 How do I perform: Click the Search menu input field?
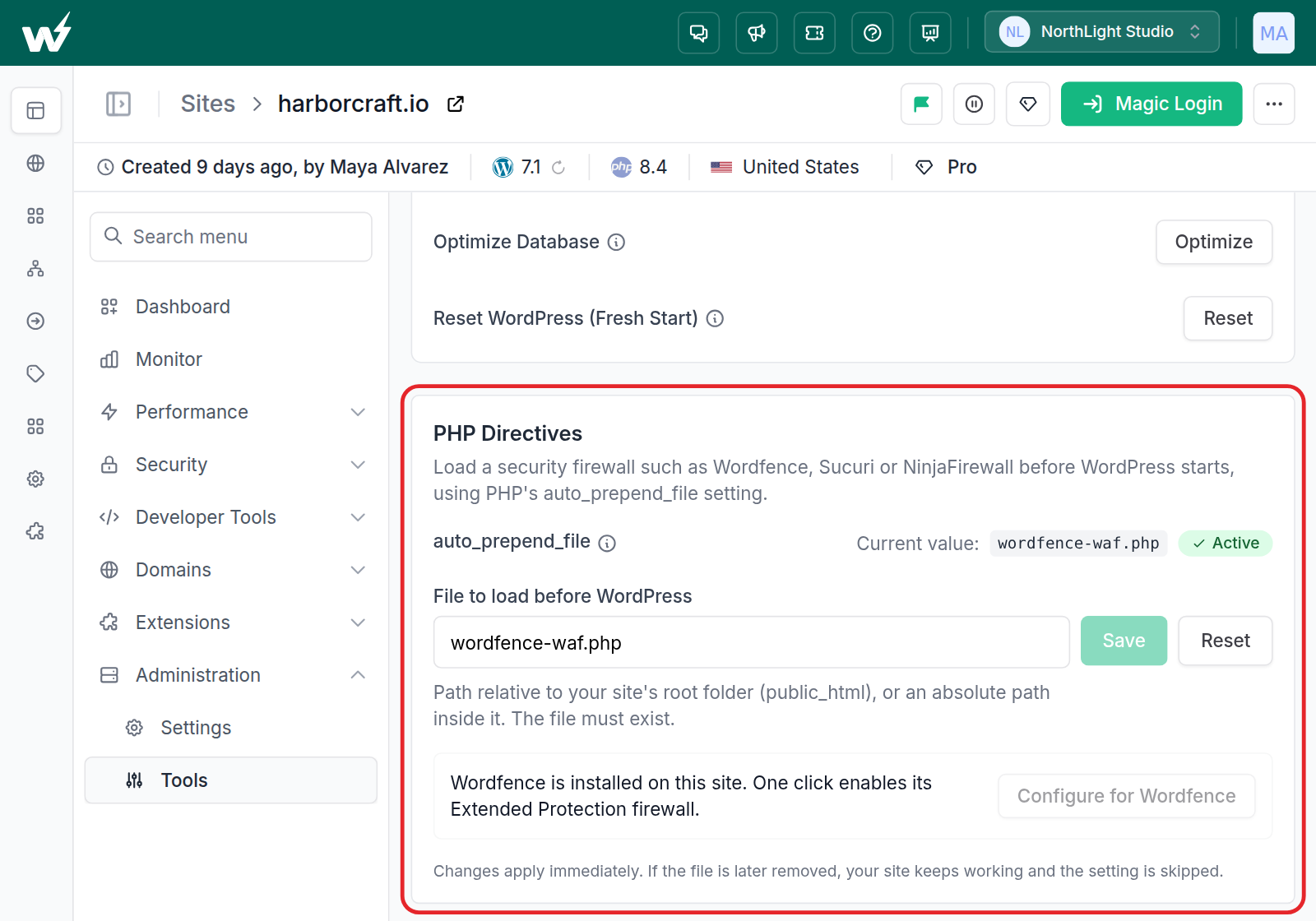pos(231,237)
